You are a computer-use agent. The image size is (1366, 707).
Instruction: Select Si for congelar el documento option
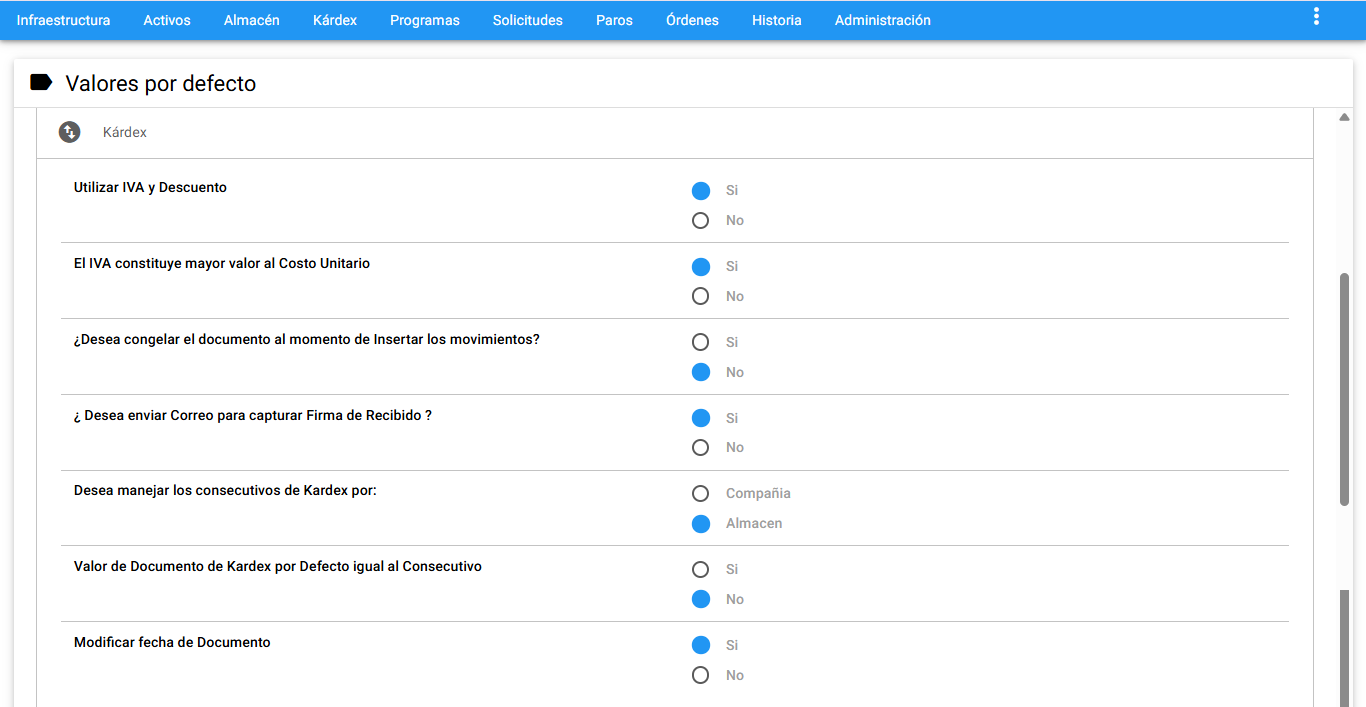point(701,342)
